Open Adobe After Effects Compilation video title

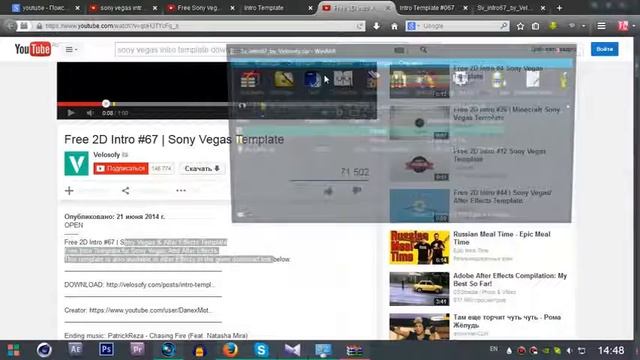[510, 280]
